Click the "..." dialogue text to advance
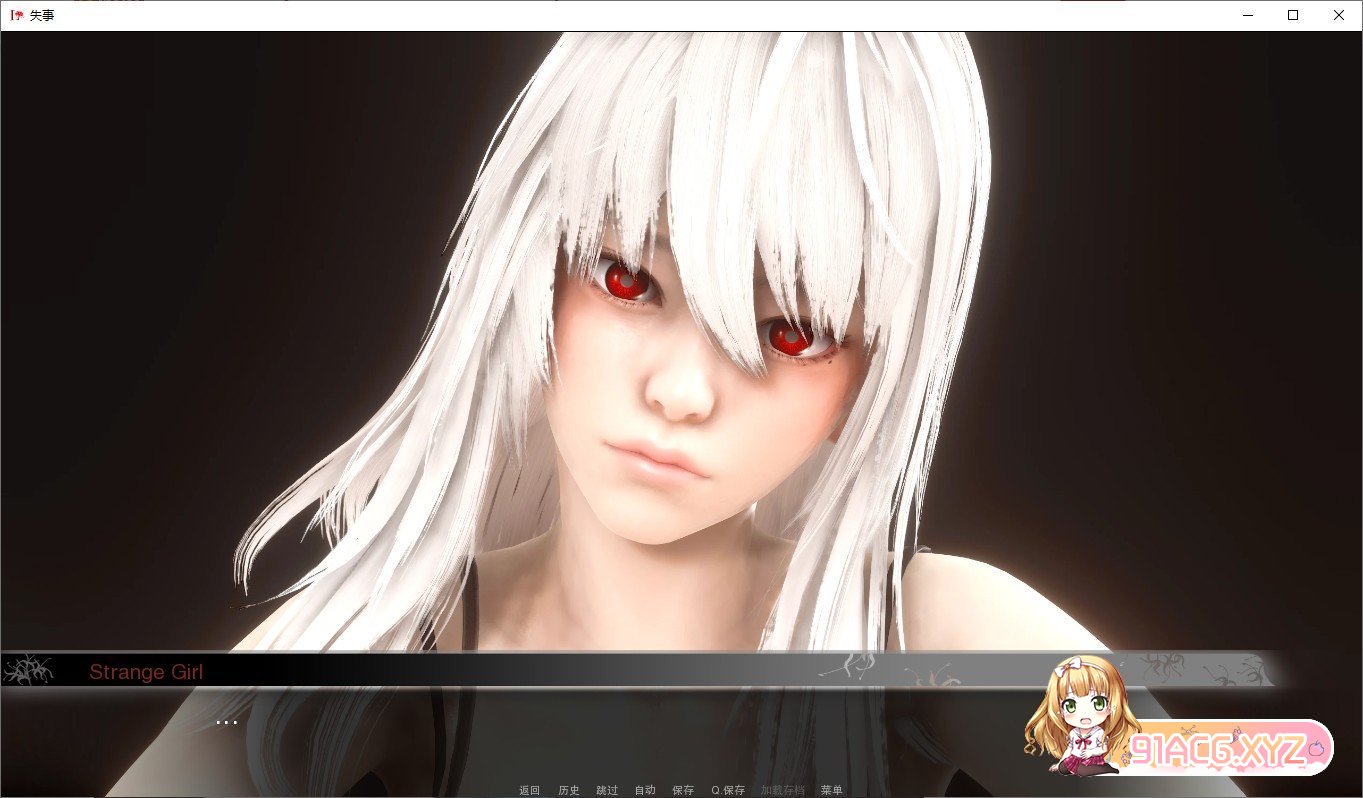This screenshot has width=1363, height=798. coord(227,721)
